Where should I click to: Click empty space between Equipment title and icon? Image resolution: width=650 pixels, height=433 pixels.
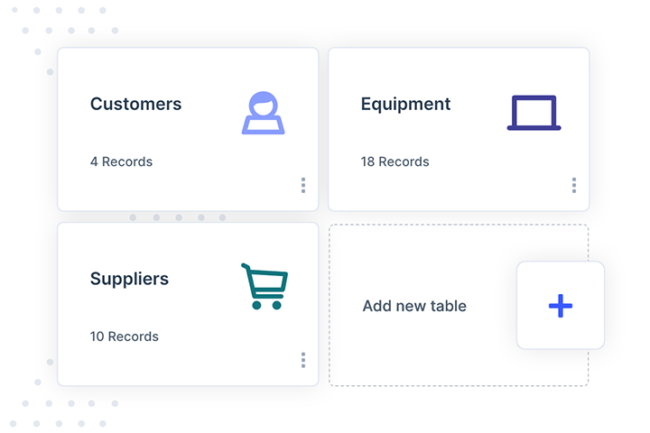(x=478, y=105)
